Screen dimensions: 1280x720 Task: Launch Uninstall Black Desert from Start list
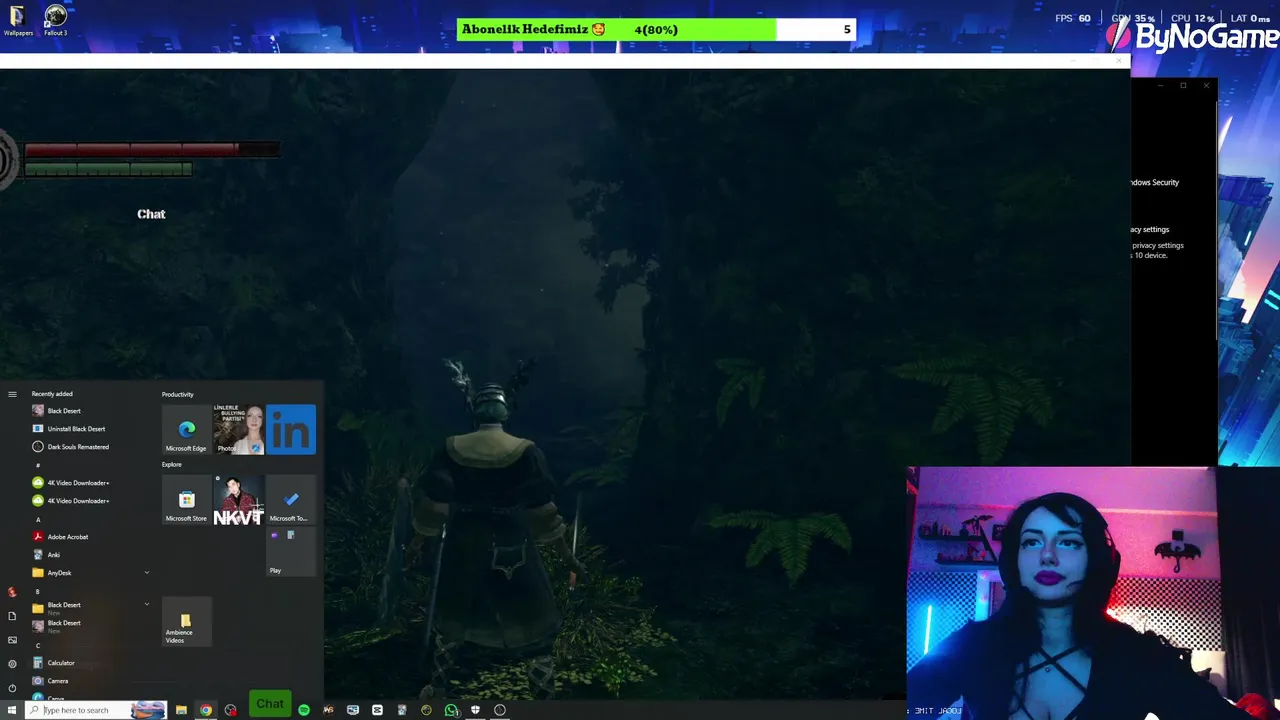pyautogui.click(x=76, y=429)
